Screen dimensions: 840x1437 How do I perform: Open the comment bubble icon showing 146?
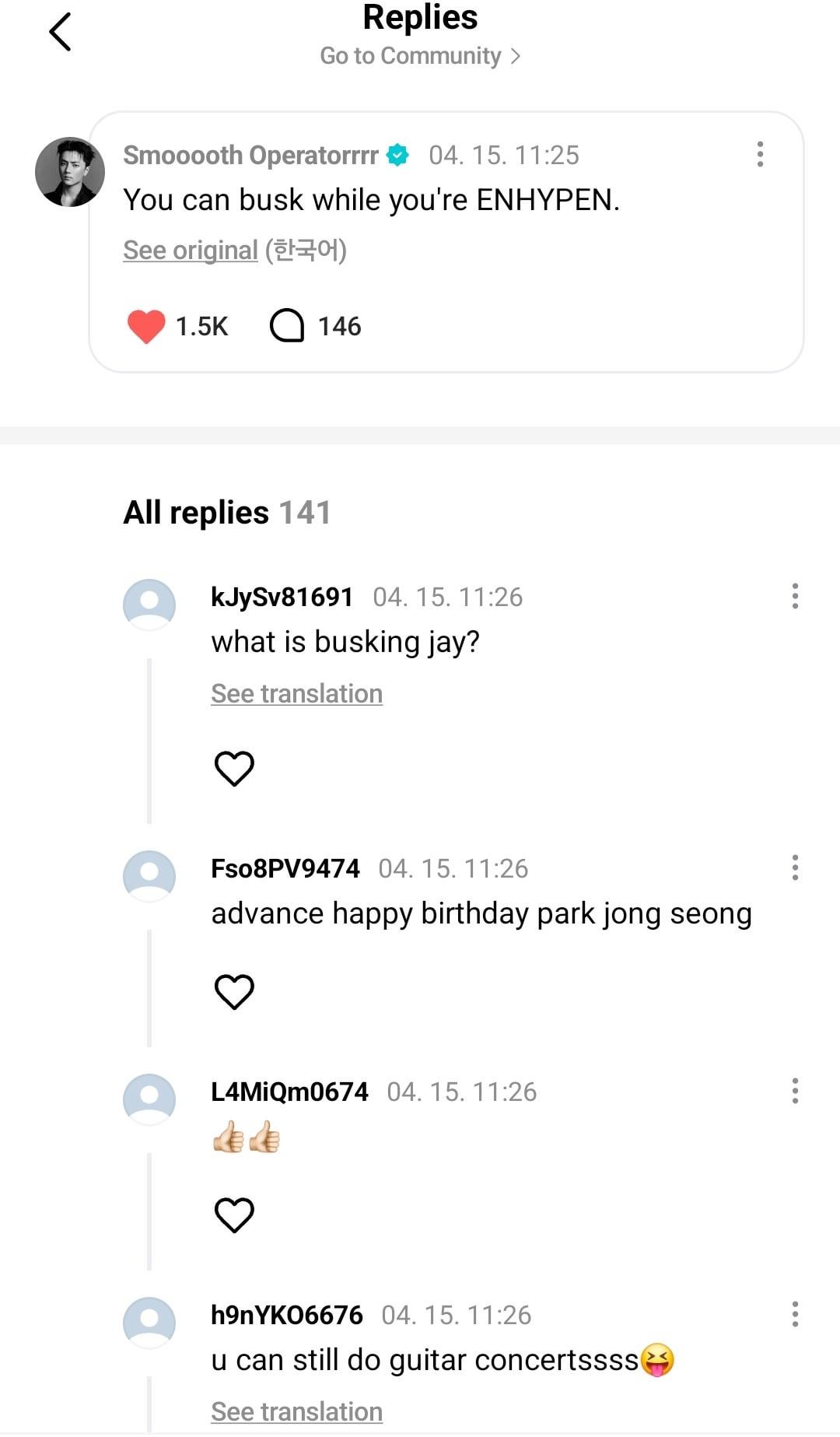[287, 326]
